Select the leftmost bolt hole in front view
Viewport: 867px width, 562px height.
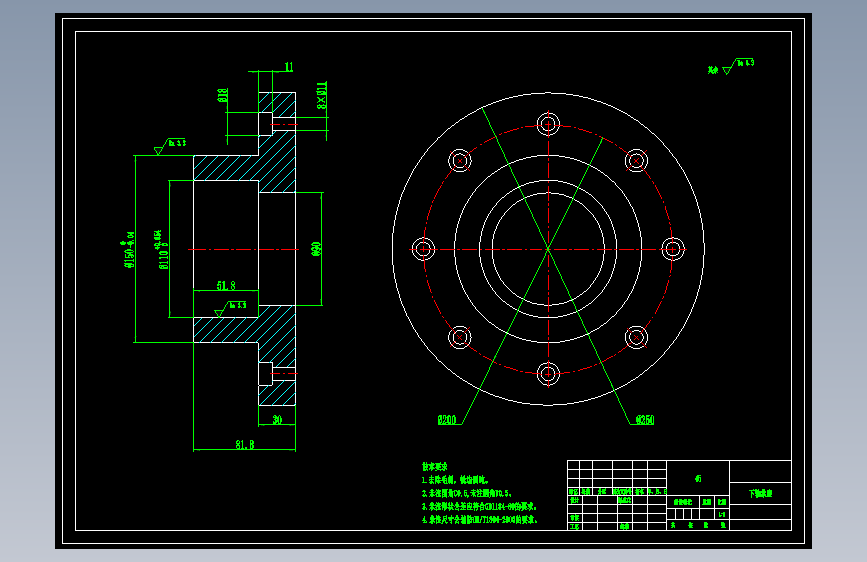pyautogui.click(x=424, y=249)
